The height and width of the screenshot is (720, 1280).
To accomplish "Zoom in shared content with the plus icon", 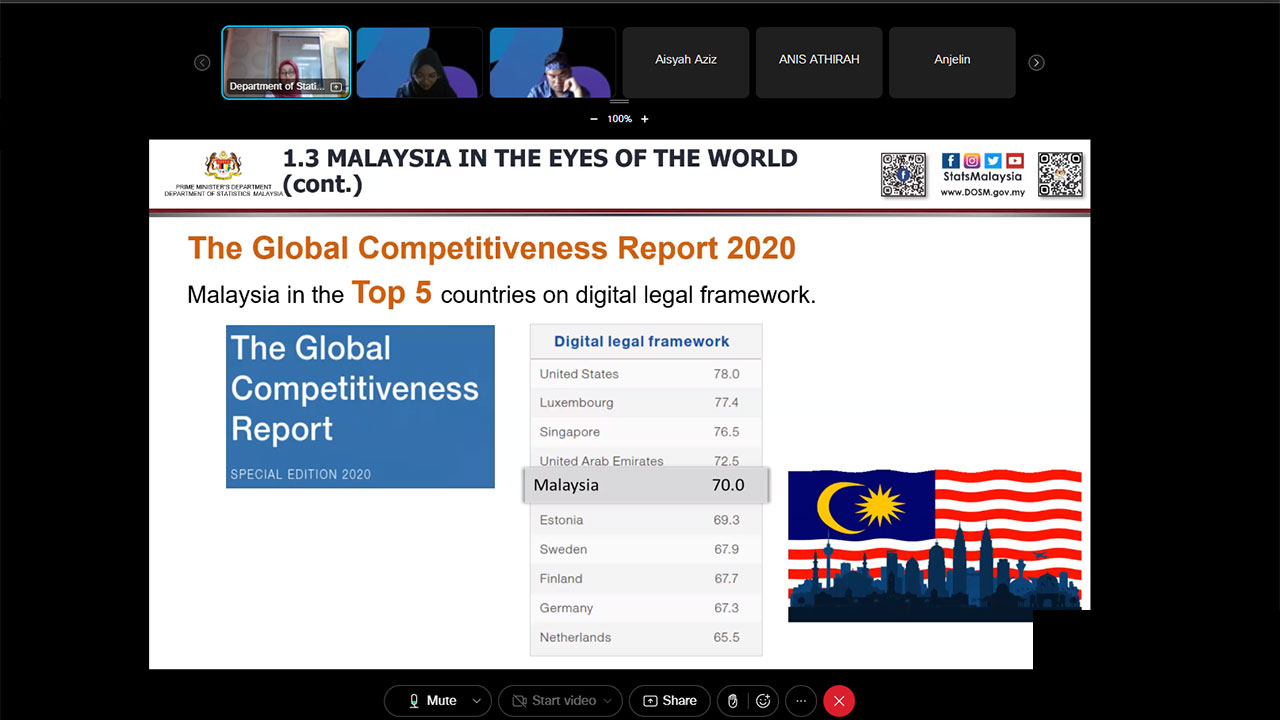I will point(645,119).
